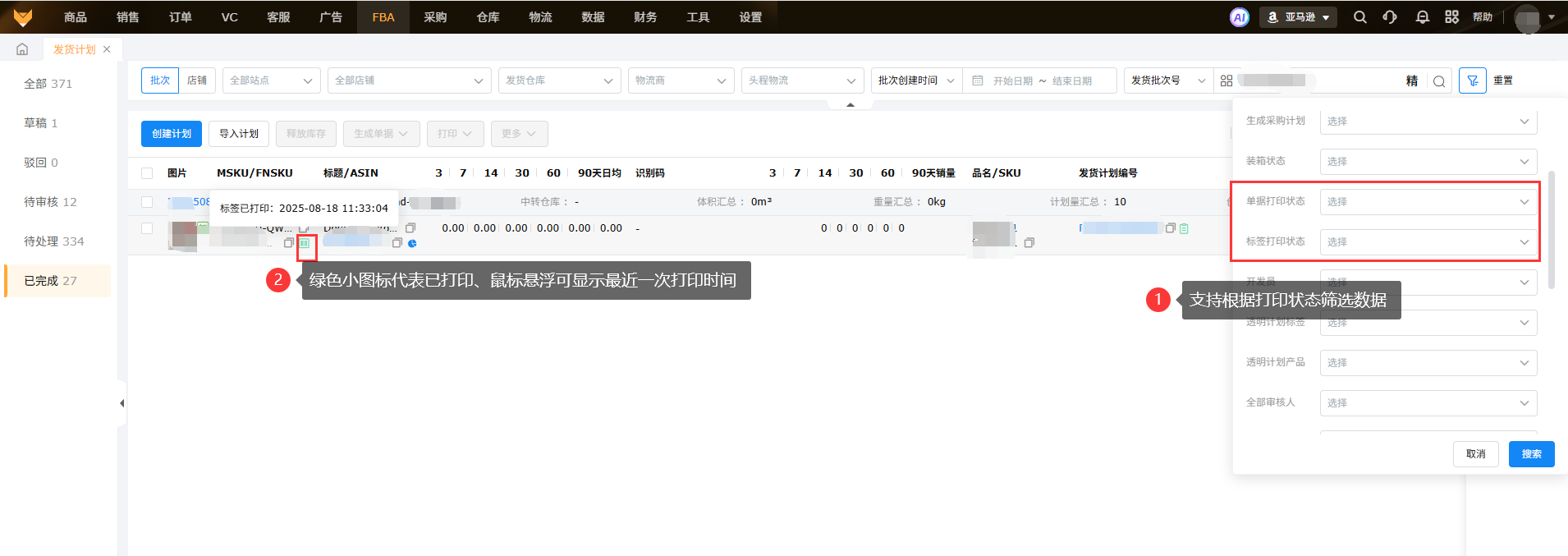
Task: Open the AI assistant icon
Action: (1239, 17)
